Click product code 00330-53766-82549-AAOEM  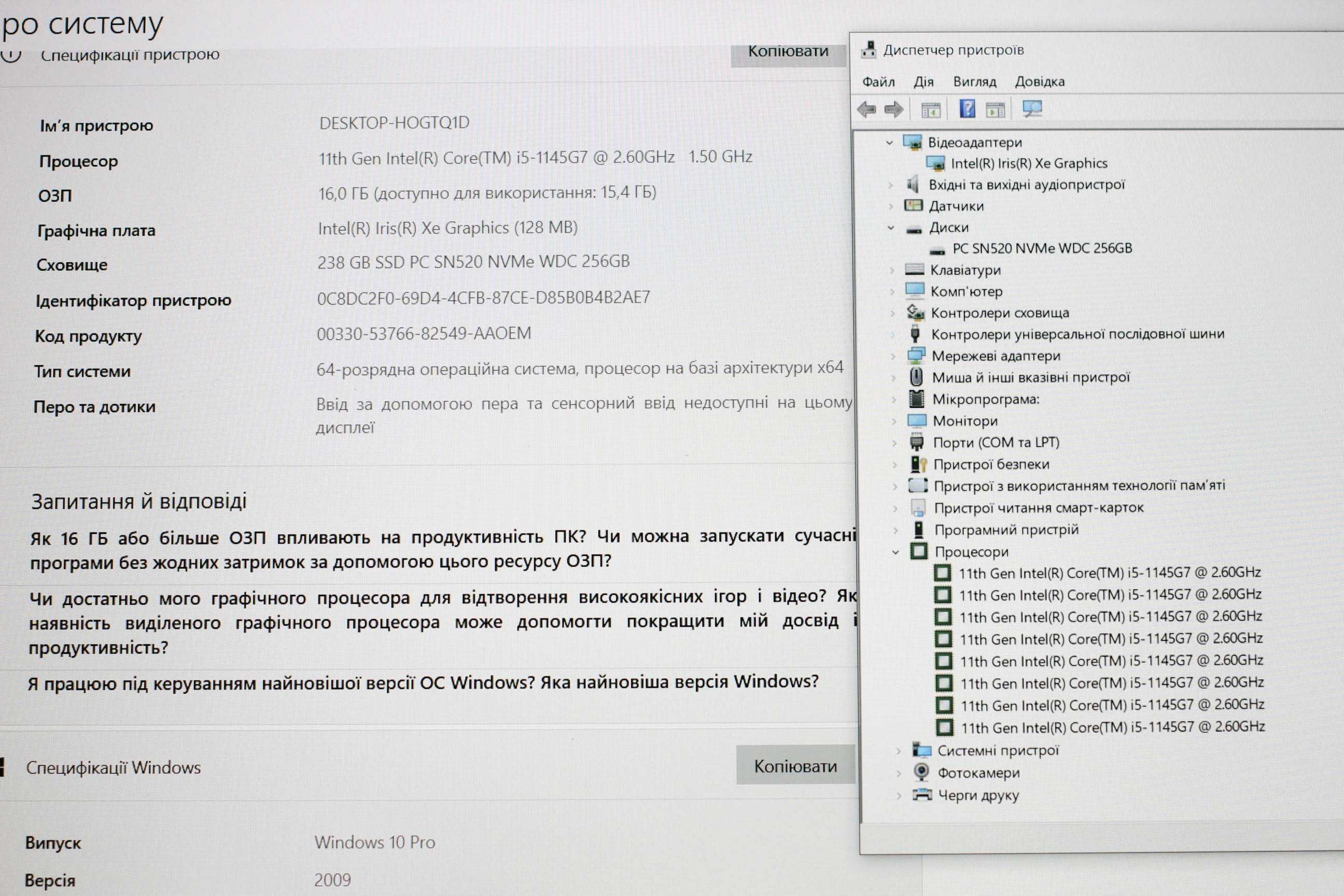click(x=424, y=333)
